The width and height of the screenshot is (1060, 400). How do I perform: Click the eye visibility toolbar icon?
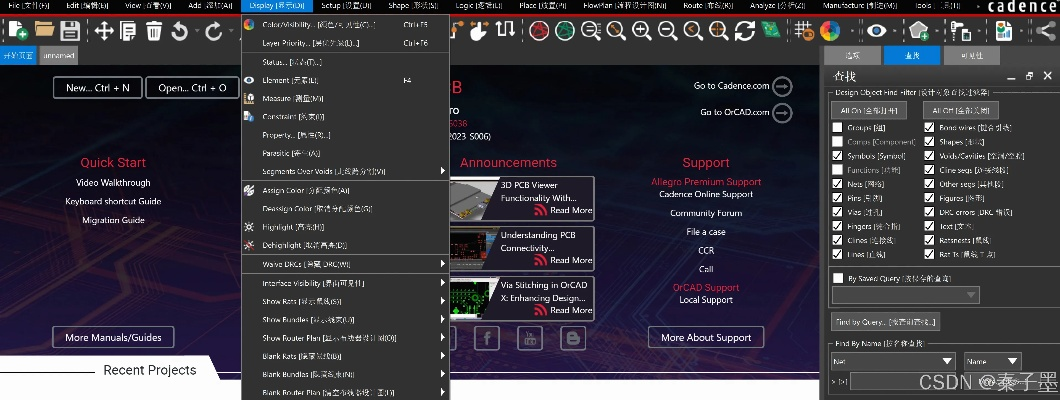877,30
